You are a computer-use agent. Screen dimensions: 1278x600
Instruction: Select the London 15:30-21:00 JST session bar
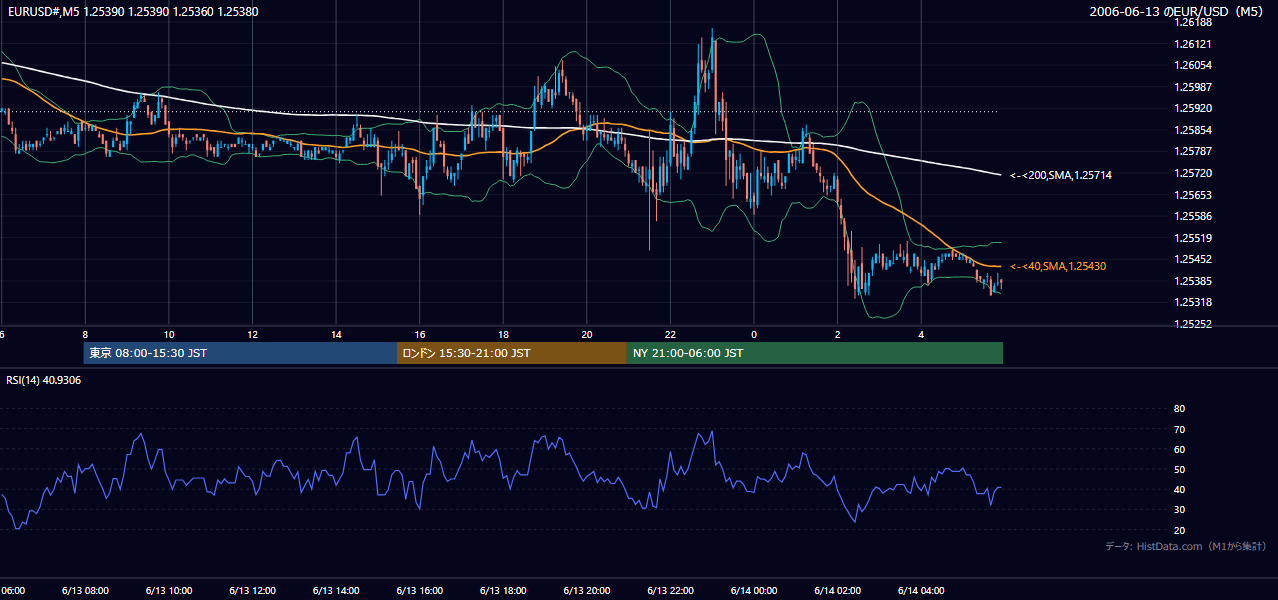512,353
